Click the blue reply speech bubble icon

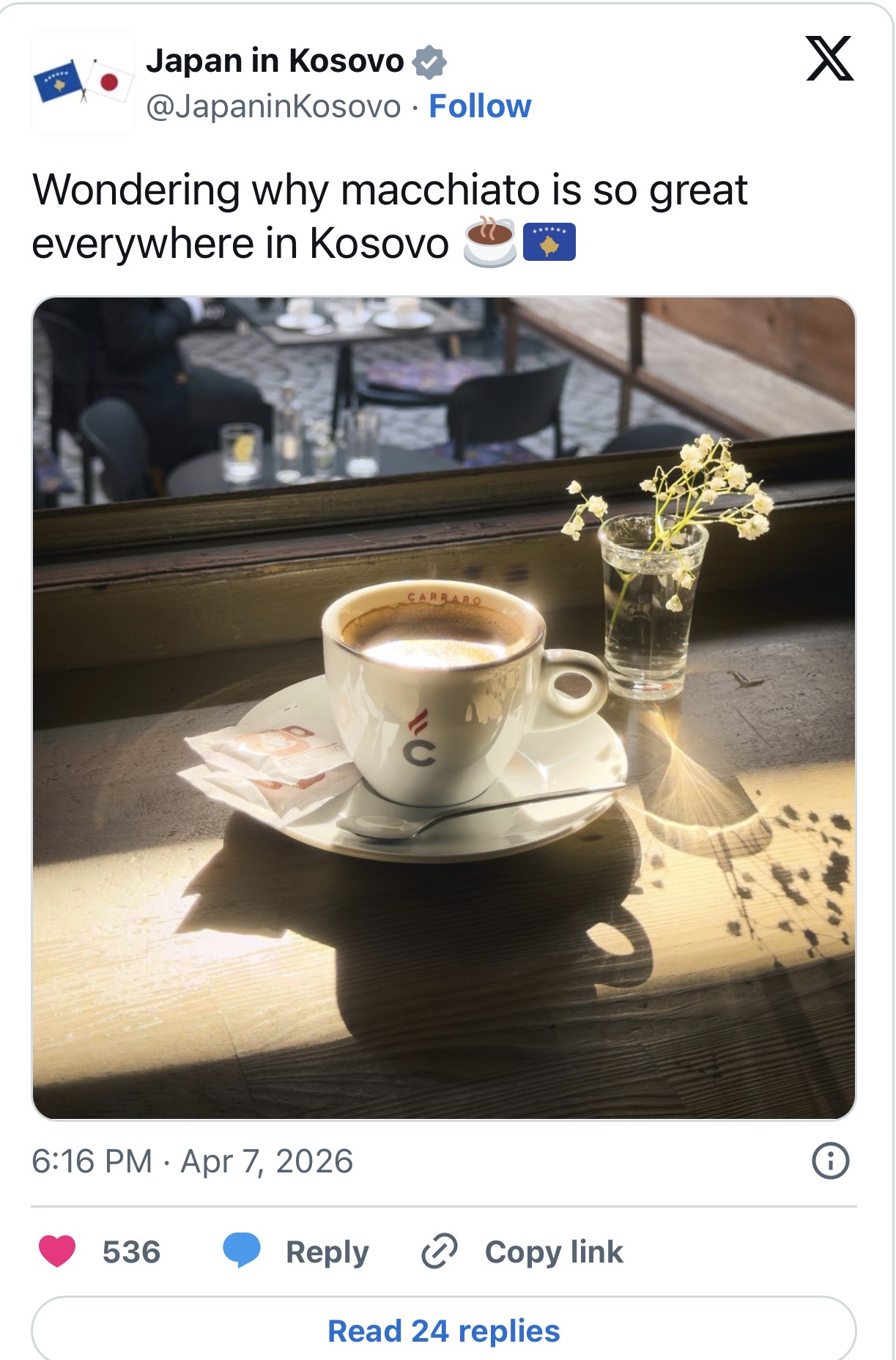coord(242,1251)
